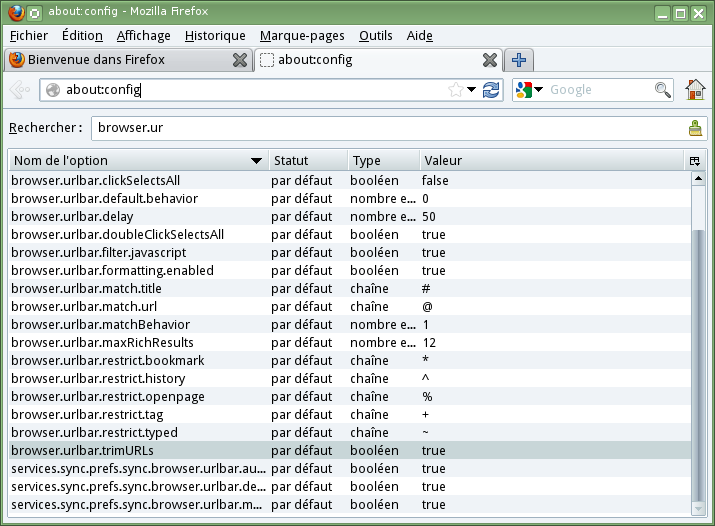This screenshot has height=526, width=715.
Task: Select browser.urlbar.formatting.enabled preference
Action: point(350,271)
